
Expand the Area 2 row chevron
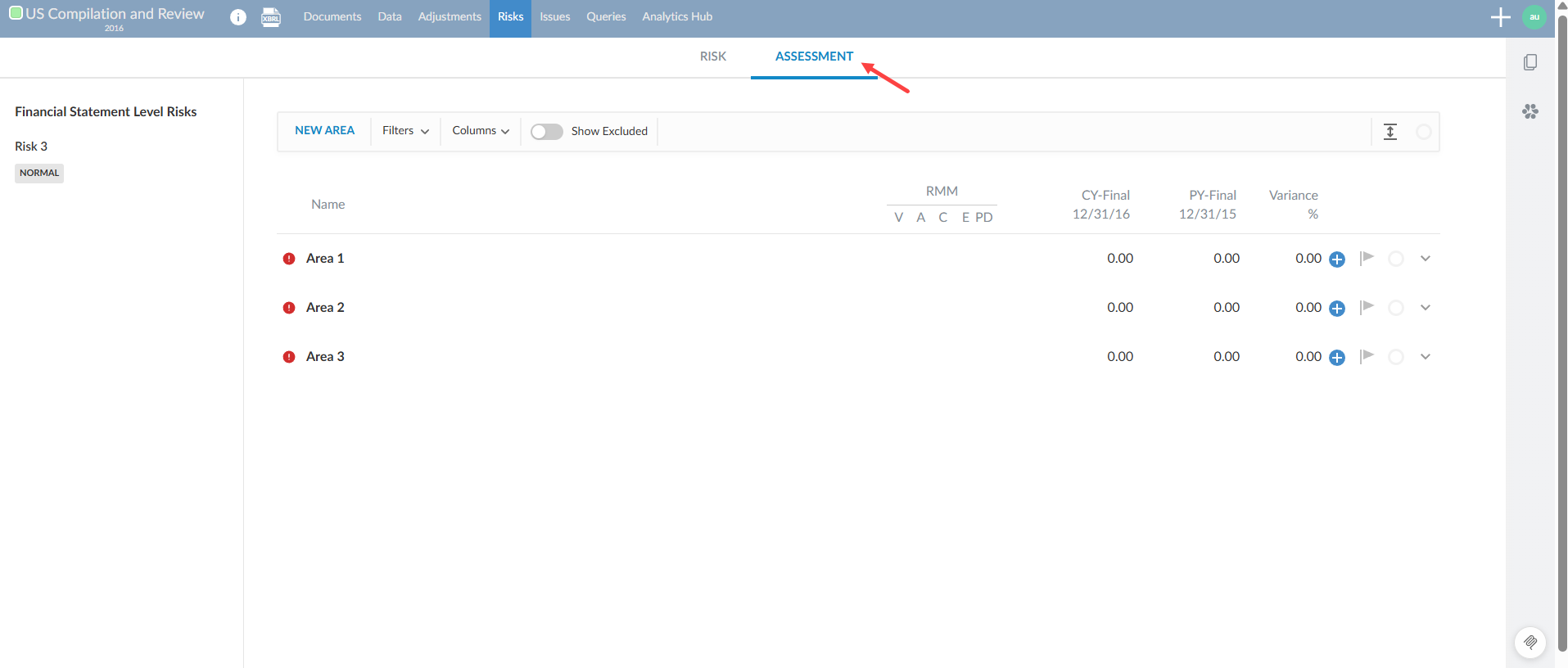[1426, 308]
